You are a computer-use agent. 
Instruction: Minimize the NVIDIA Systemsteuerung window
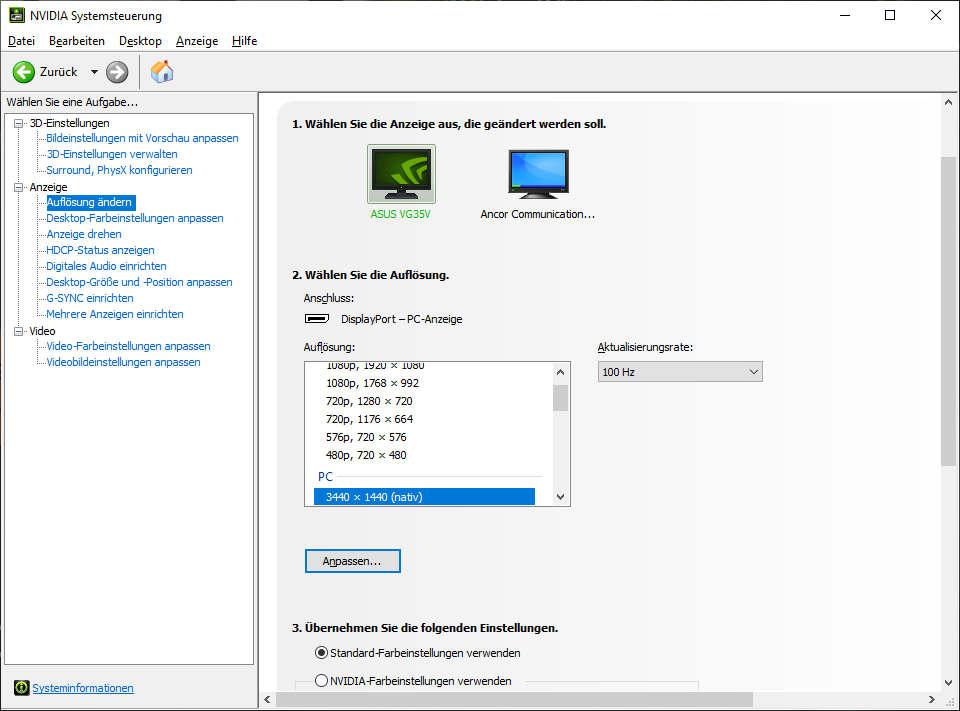coord(846,15)
